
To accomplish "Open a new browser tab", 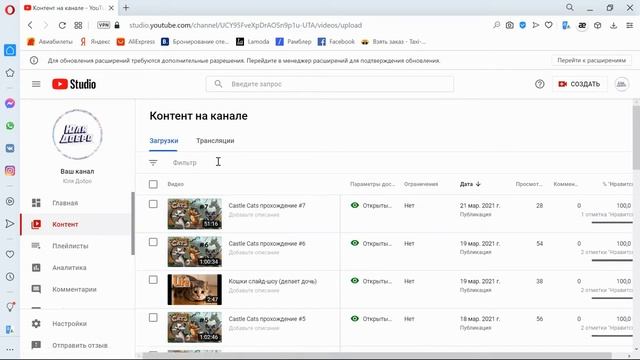I will [126, 8].
